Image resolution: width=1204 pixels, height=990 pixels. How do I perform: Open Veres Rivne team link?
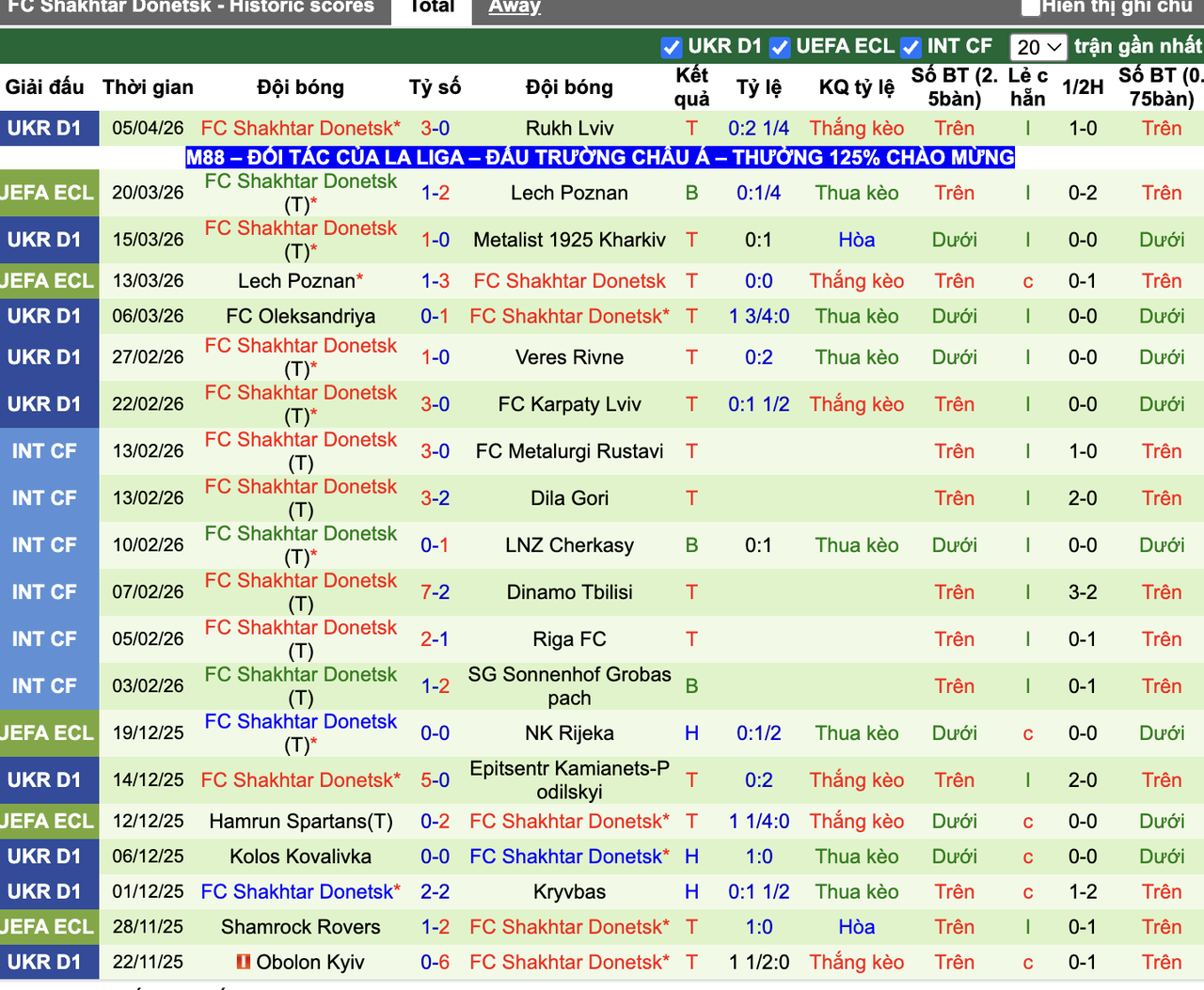pos(570,357)
